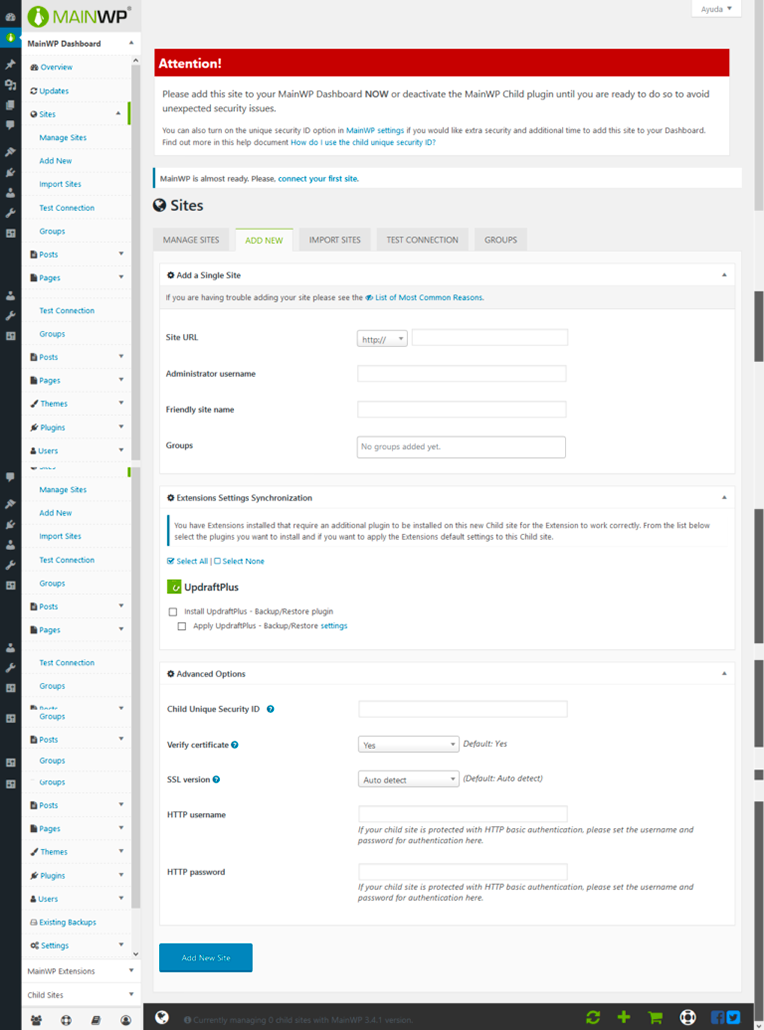
Task: Open the TEST CONNECTION tab
Action: pyautogui.click(x=422, y=240)
